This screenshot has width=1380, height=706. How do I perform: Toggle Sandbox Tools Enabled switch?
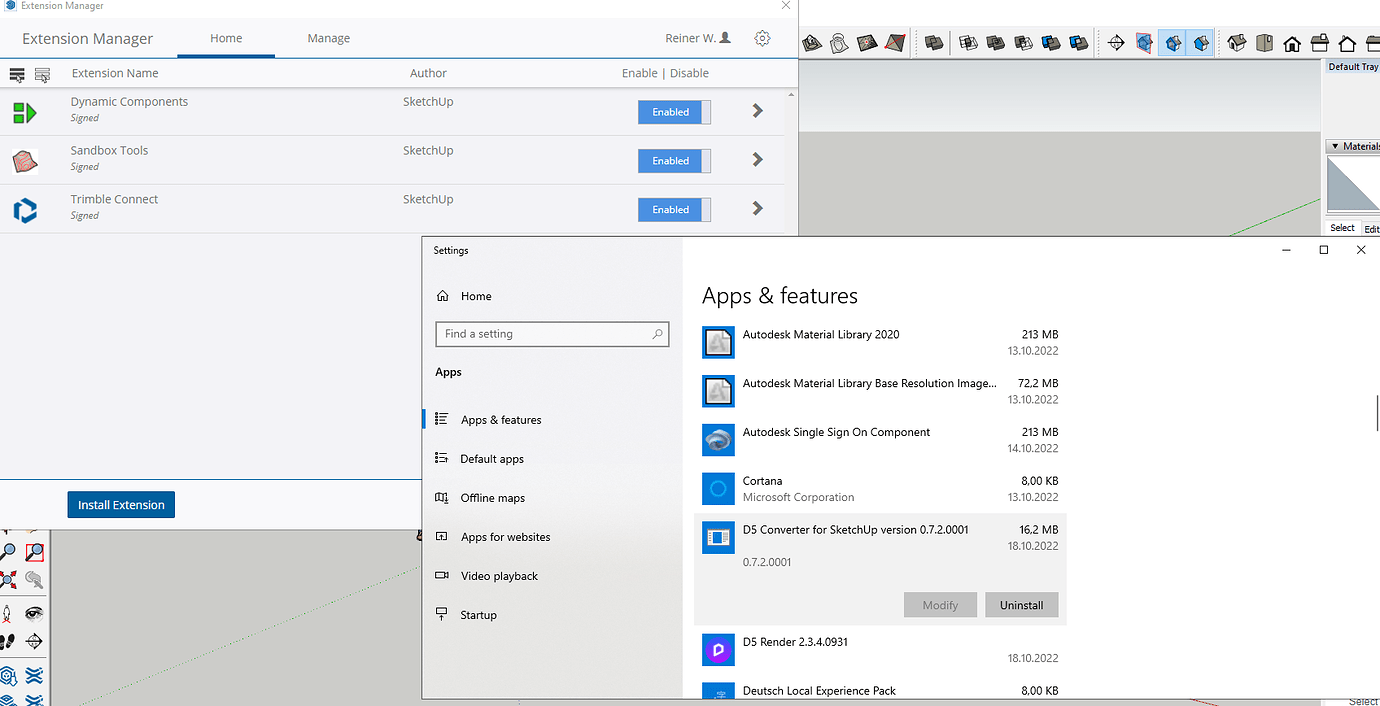674,161
